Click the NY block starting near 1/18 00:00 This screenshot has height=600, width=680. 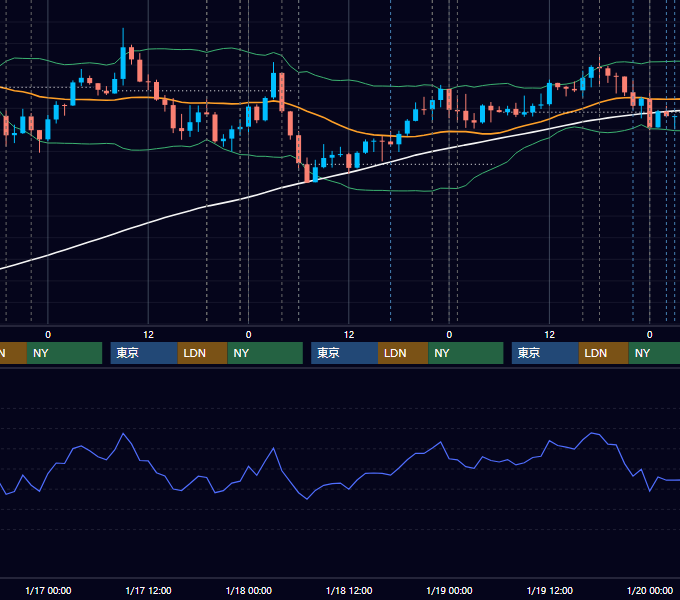tap(265, 353)
